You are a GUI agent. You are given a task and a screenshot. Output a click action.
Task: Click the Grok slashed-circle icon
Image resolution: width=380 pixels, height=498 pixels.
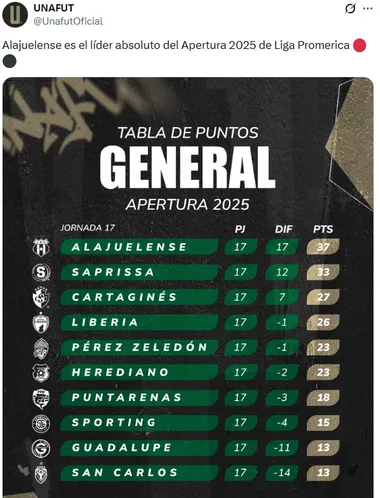[350, 9]
